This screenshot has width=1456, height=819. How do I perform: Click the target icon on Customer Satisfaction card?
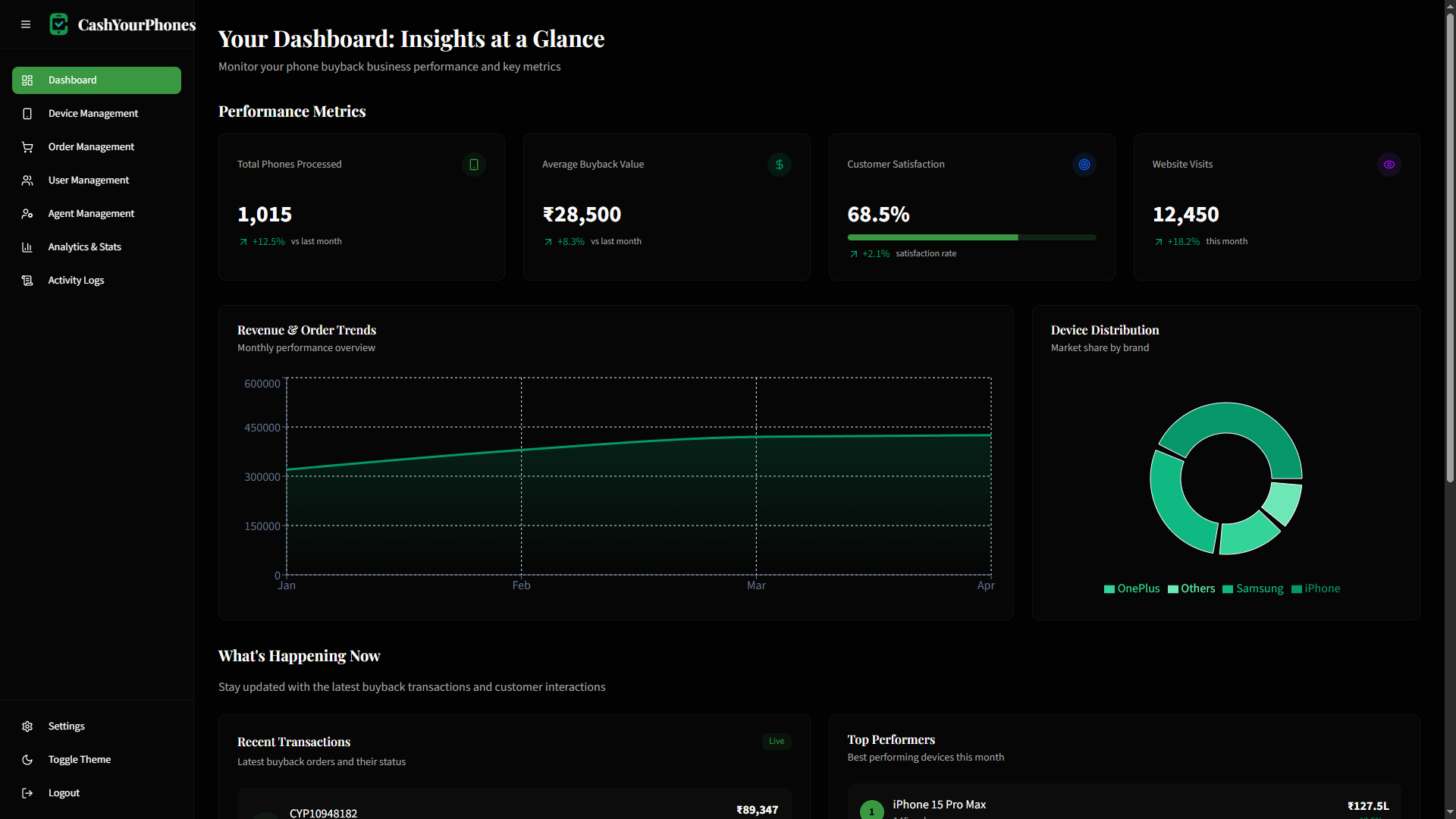(1084, 165)
